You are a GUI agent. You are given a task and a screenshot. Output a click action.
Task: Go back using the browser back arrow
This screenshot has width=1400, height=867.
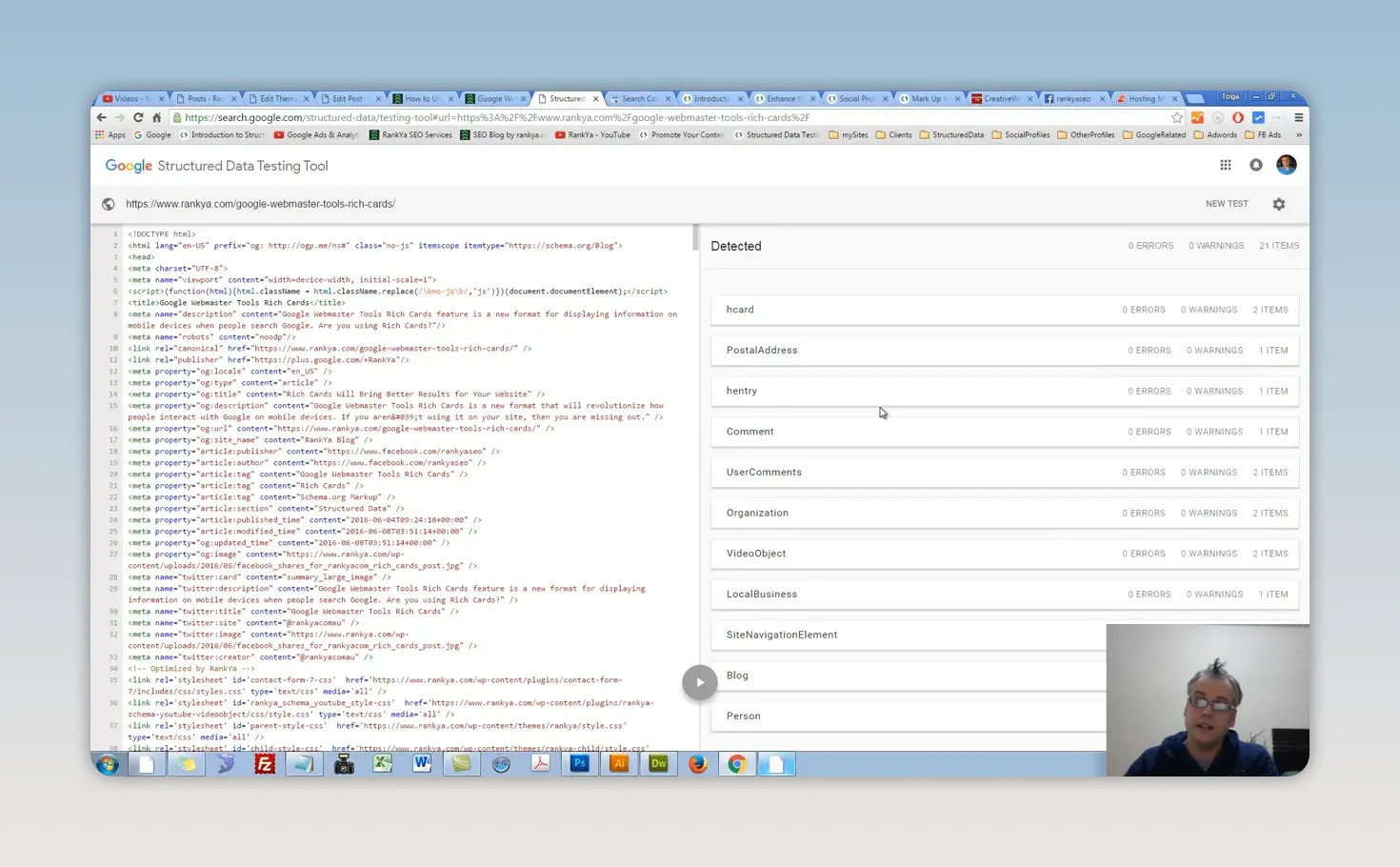click(102, 117)
